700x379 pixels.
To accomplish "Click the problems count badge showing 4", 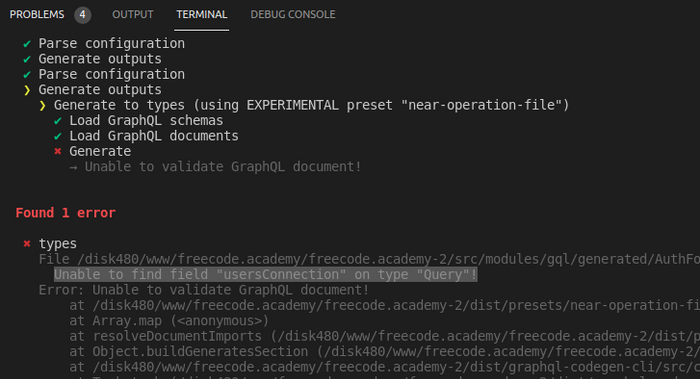I will (x=82, y=15).
